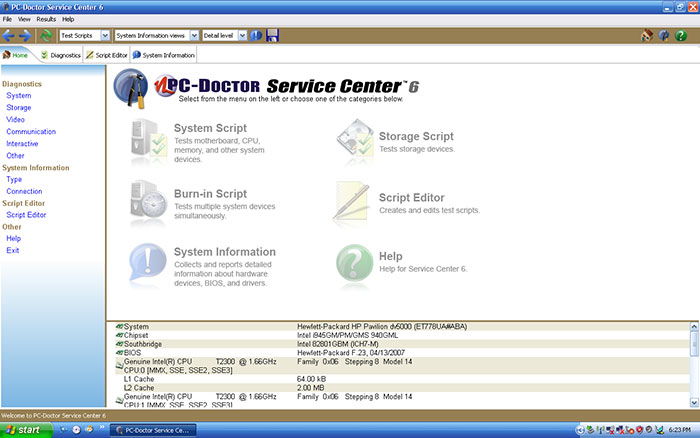Open the Help menu in menu bar

tap(68, 19)
